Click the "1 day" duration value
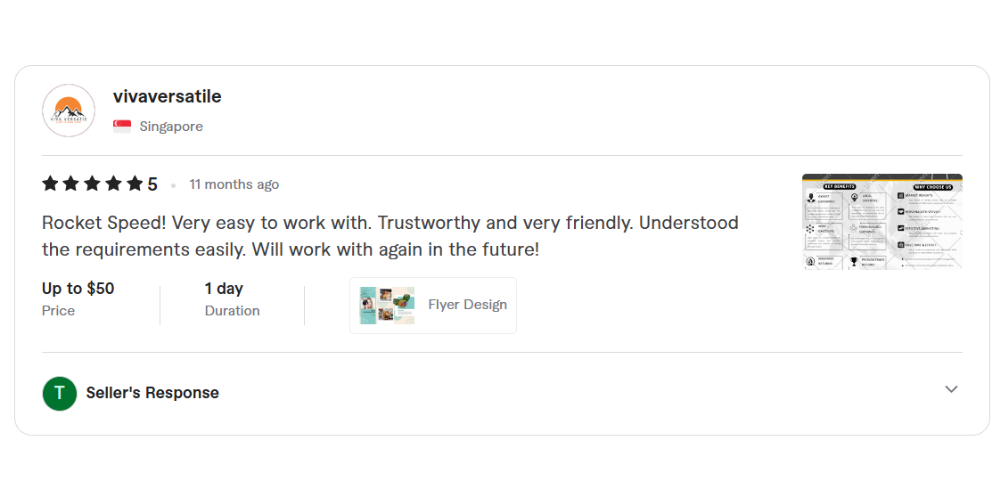1000x500 pixels. [x=224, y=289]
